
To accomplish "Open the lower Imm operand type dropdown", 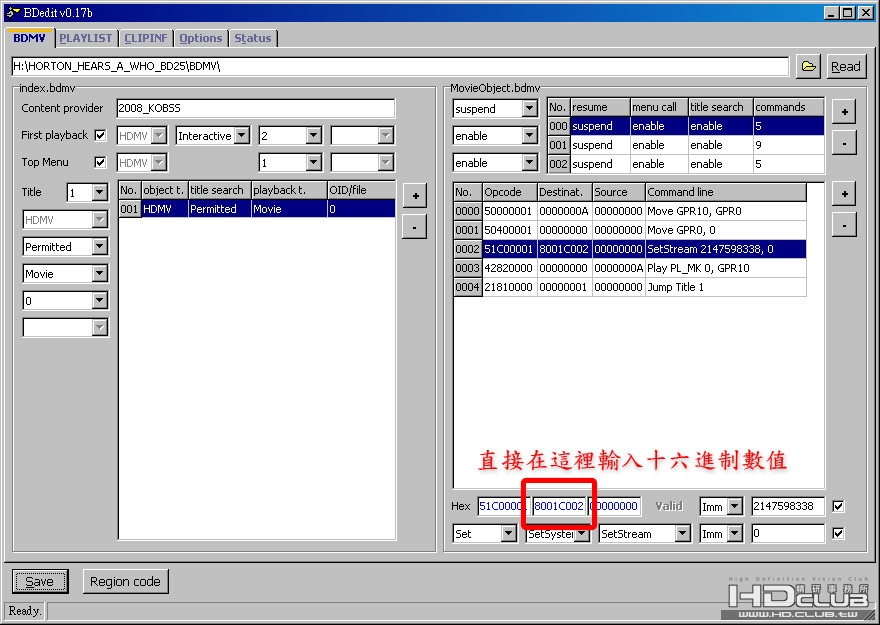I will (735, 534).
